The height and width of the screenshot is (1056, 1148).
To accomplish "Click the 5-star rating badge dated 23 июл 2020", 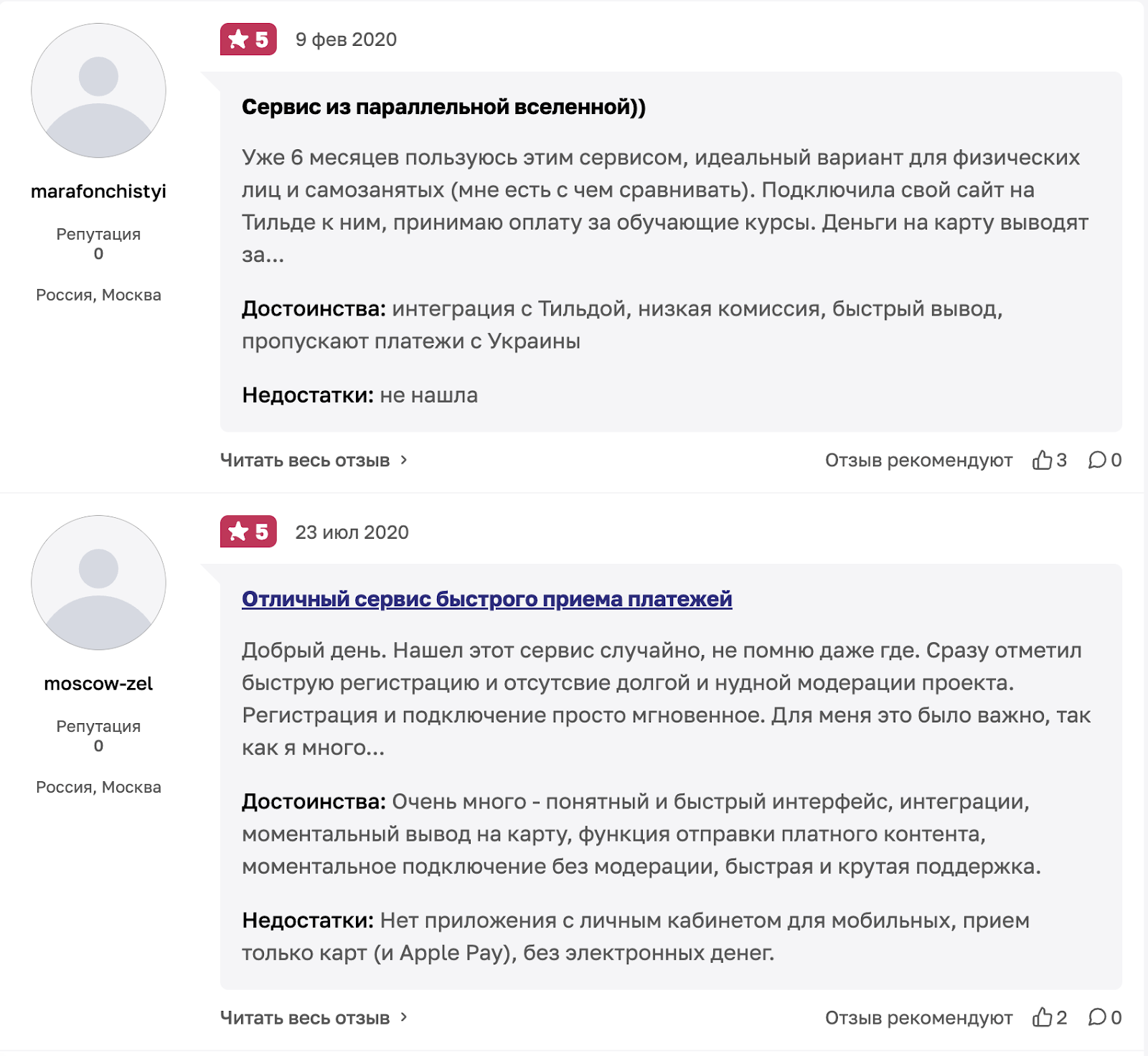I will click(248, 532).
